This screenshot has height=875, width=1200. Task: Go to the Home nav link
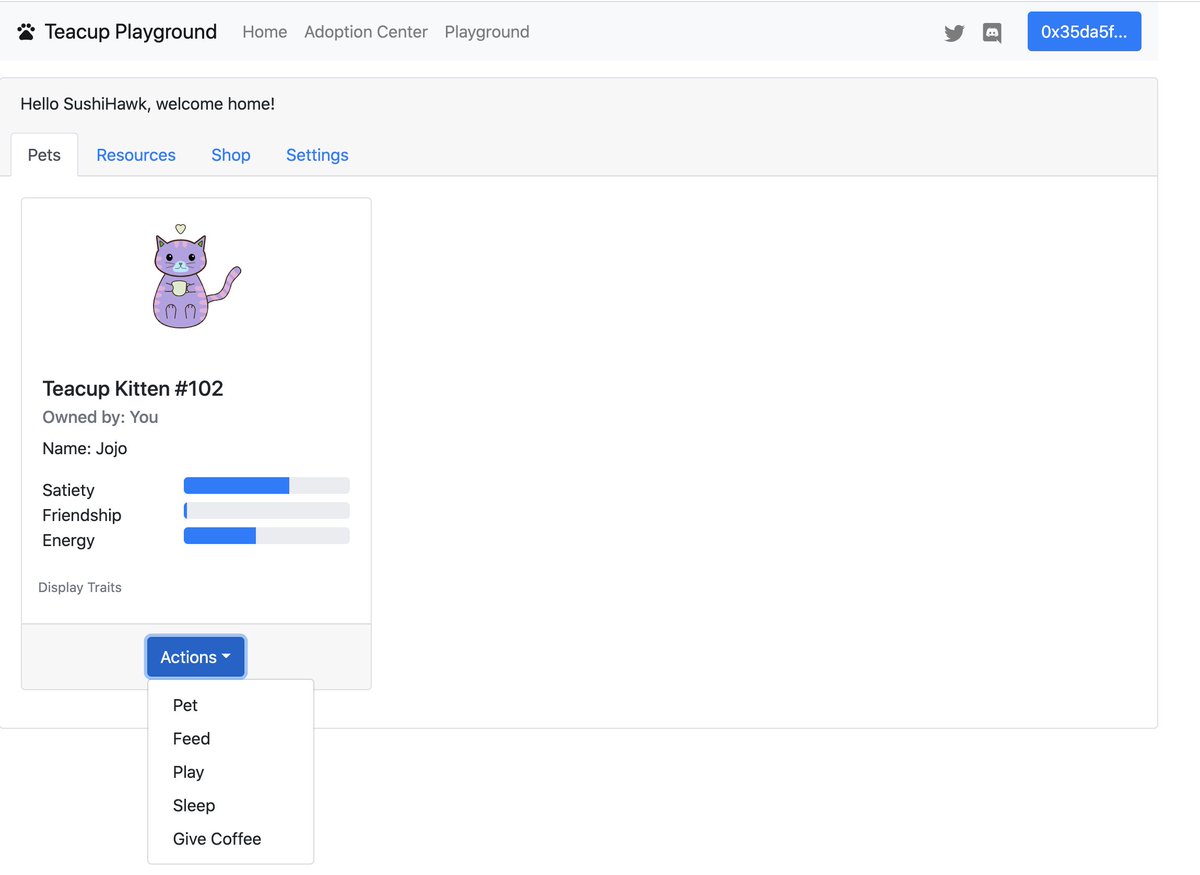265,32
